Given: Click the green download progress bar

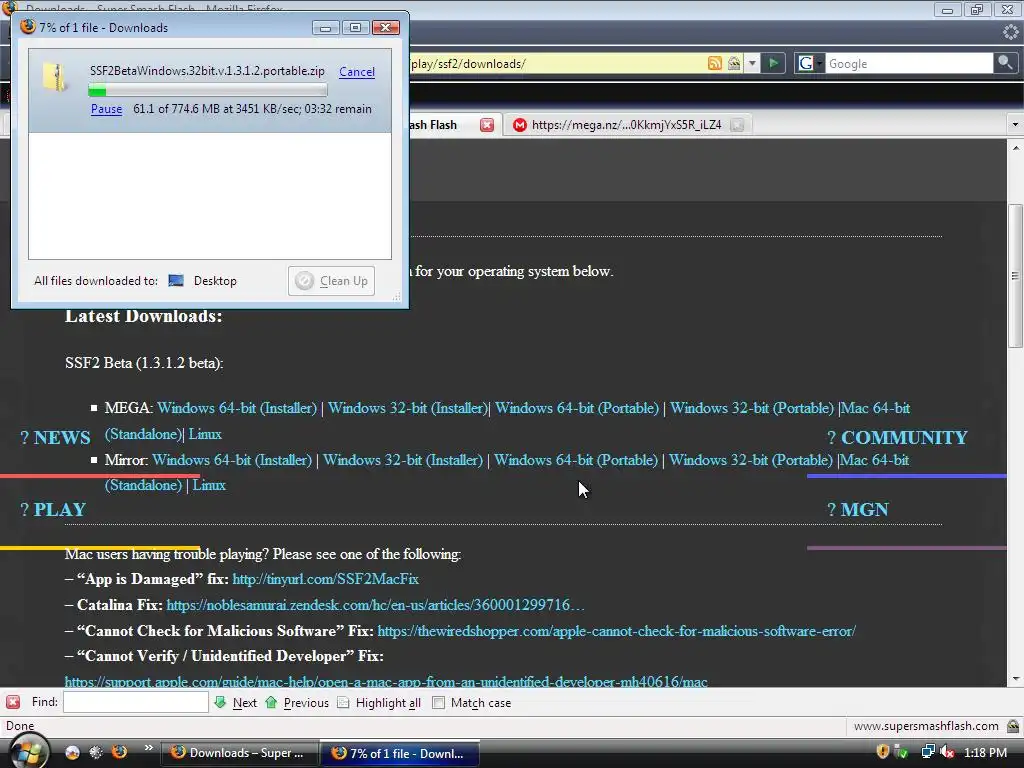Looking at the screenshot, I should 208,90.
